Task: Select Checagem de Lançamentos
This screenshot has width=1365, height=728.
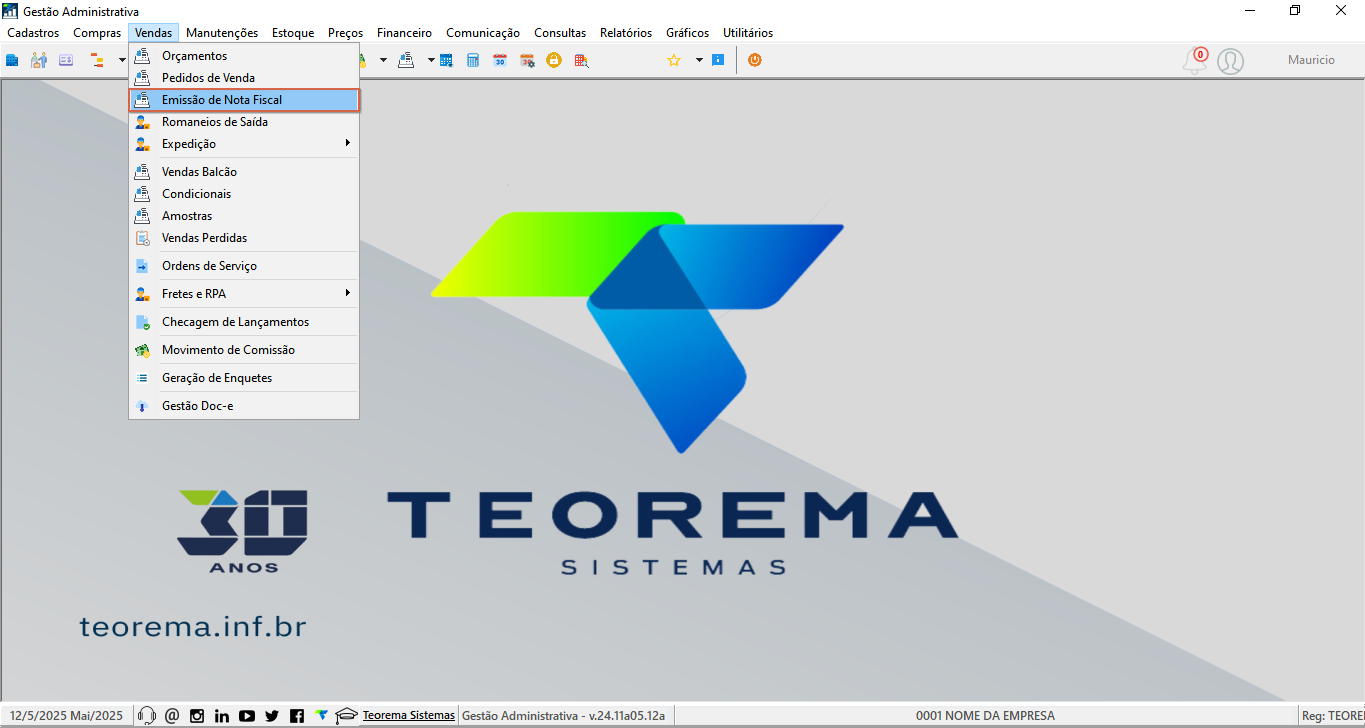Action: pos(244,322)
